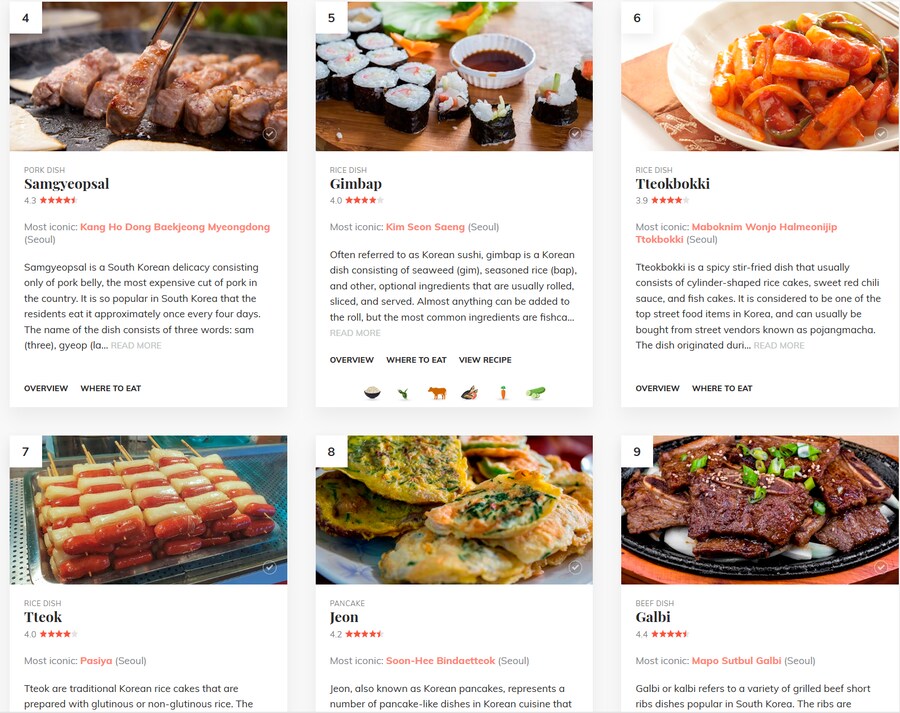The height and width of the screenshot is (713, 900).
Task: Click the beef cow ingredient icon
Action: click(x=437, y=393)
